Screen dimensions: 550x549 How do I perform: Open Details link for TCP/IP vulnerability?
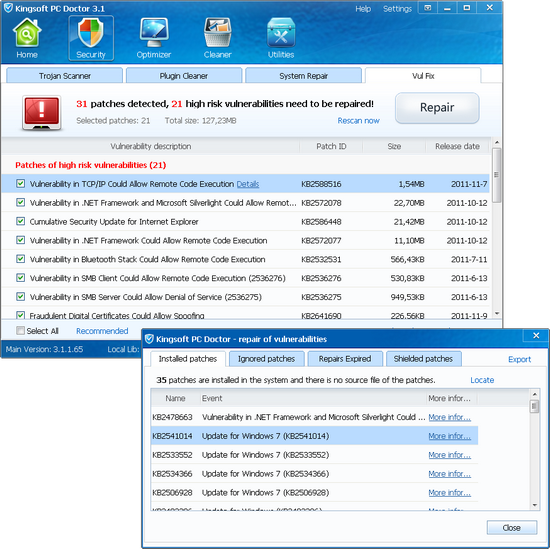pos(248,184)
